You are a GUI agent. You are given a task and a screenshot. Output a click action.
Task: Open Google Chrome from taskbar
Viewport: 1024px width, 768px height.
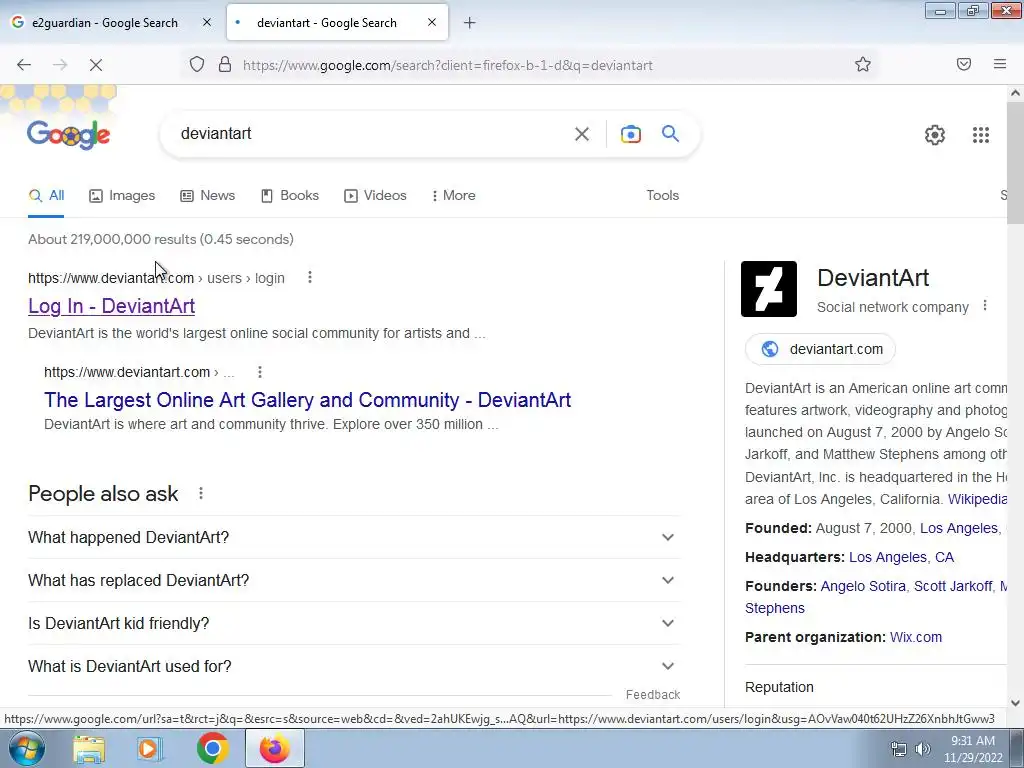tap(212, 748)
